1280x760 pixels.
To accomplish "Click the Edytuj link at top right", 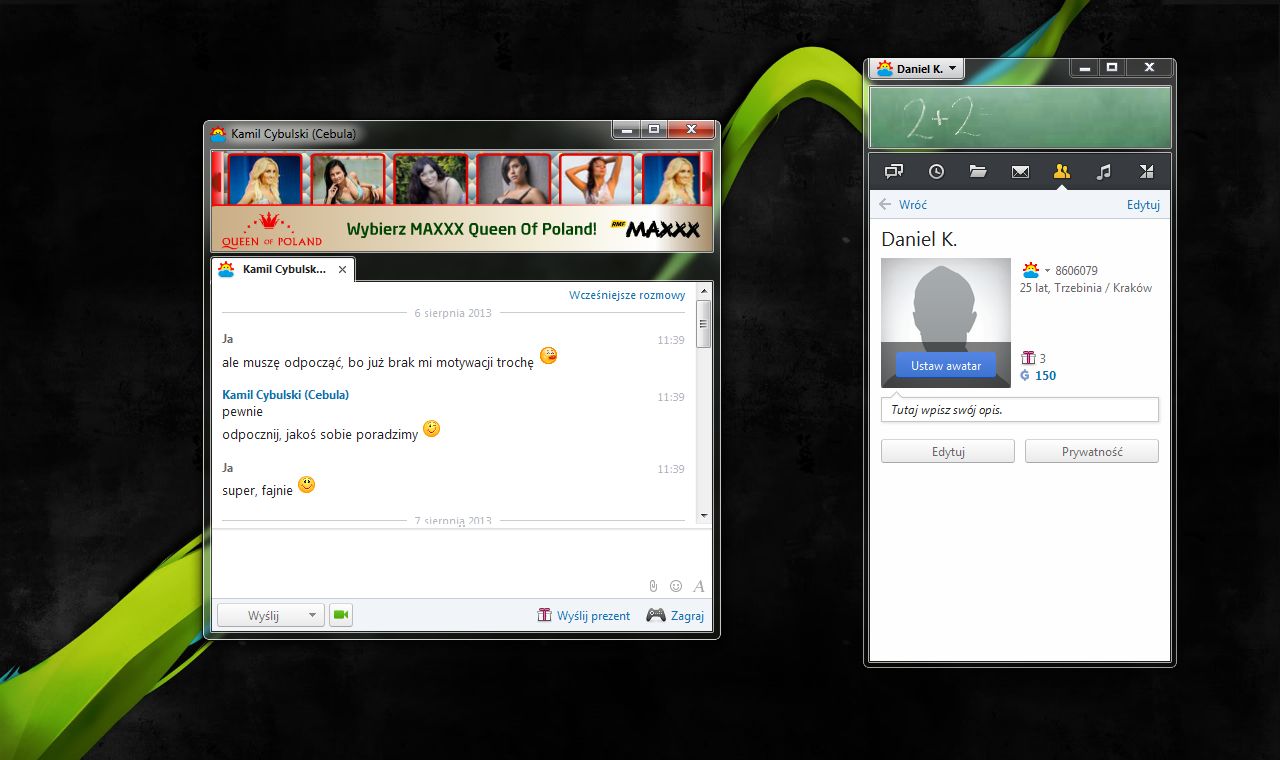I will click(1143, 204).
